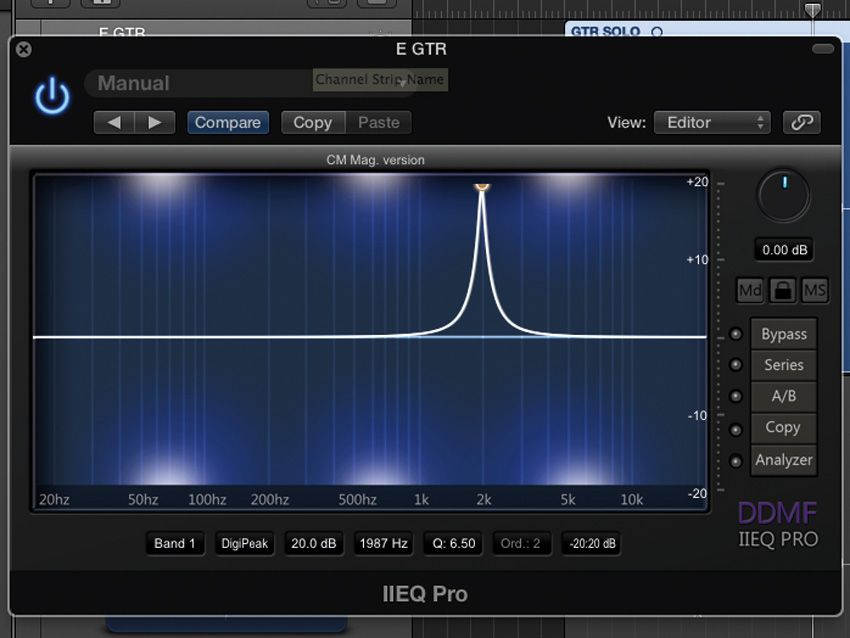Switch to the A/B comparison
Viewport: 850px width, 638px height.
pyautogui.click(x=783, y=396)
